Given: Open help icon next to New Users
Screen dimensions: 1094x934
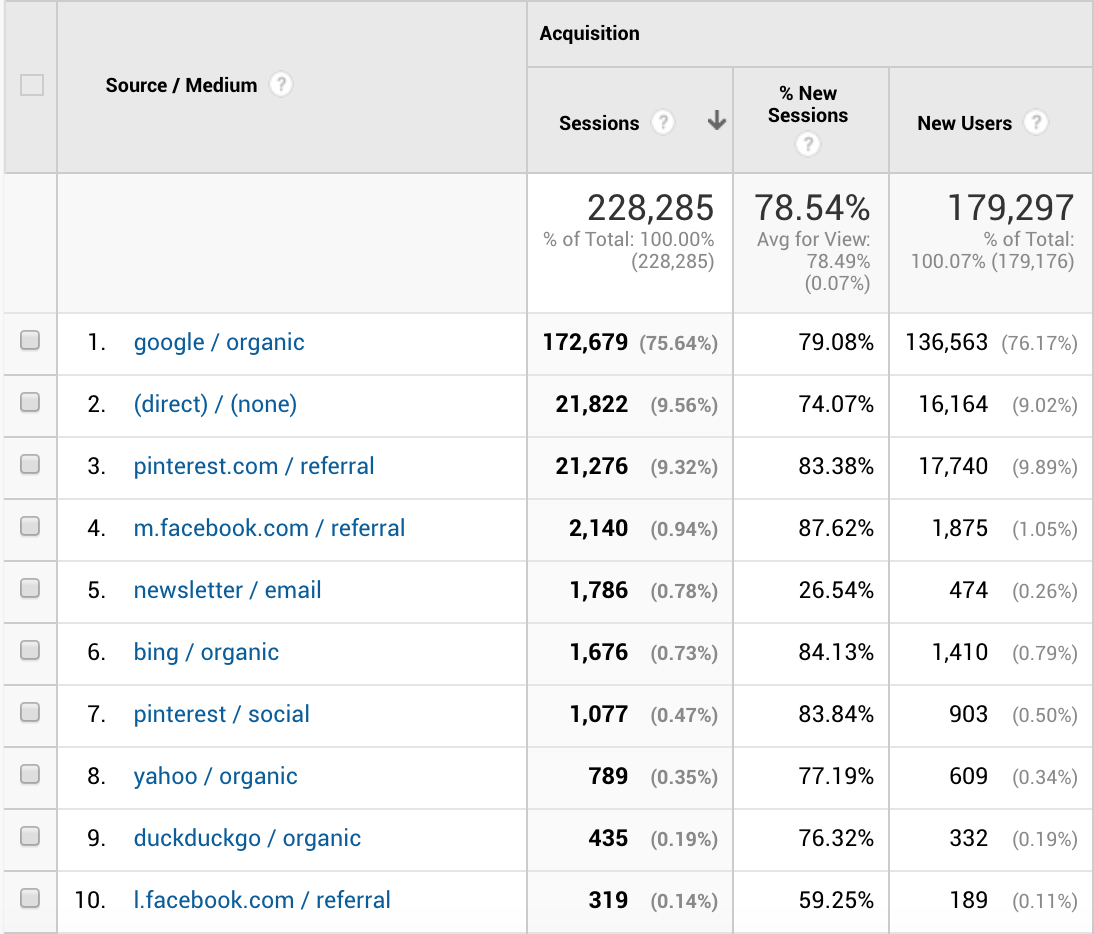Looking at the screenshot, I should (1036, 123).
